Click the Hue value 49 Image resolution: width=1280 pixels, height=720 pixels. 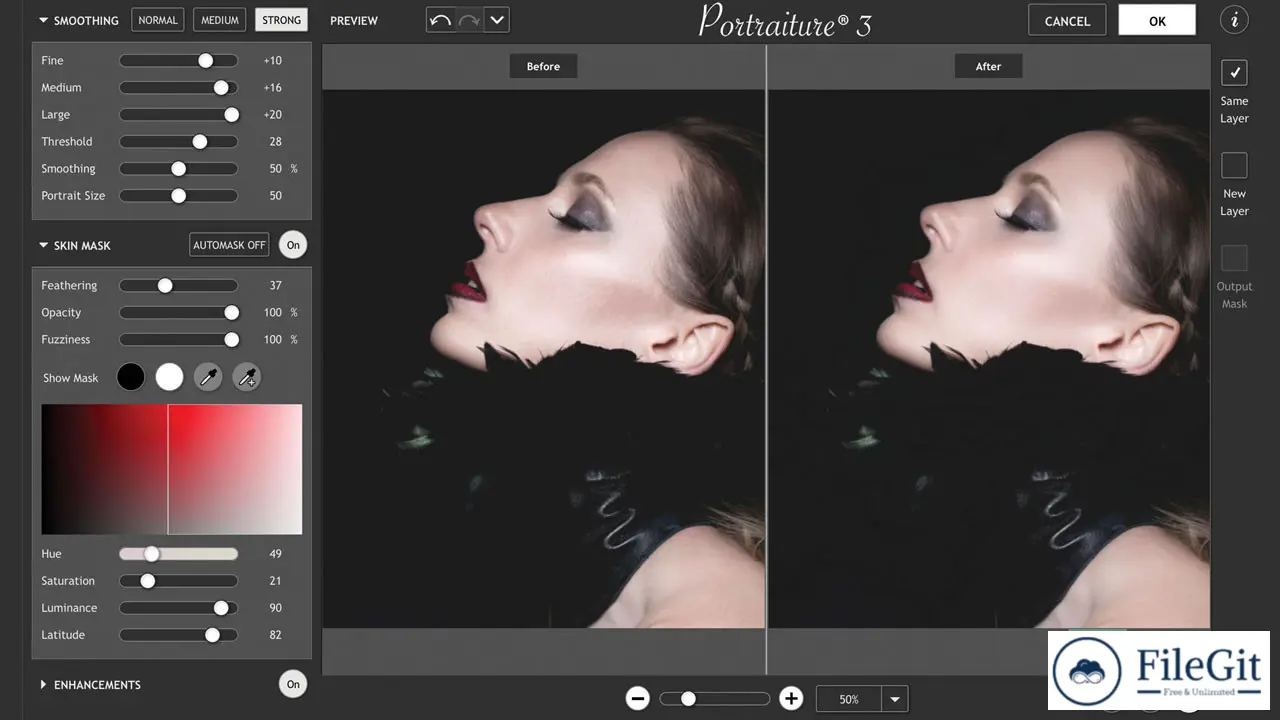275,554
